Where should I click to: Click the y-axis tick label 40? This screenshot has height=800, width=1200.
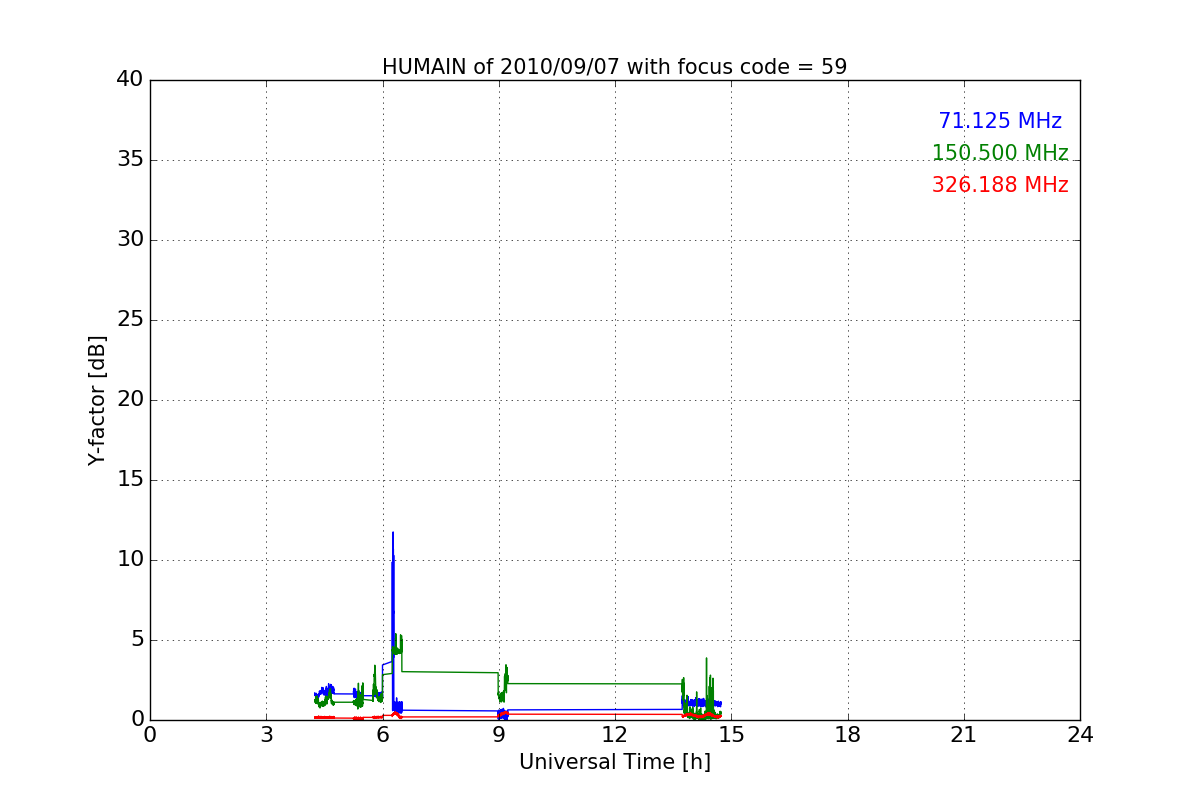coord(129,80)
